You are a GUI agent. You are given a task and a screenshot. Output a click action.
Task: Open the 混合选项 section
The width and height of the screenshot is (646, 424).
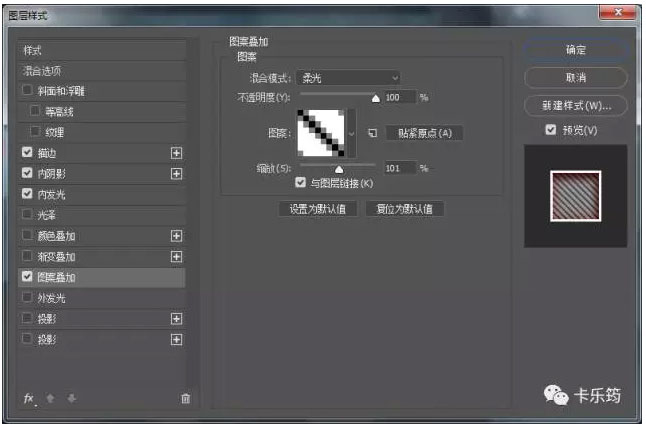point(101,71)
